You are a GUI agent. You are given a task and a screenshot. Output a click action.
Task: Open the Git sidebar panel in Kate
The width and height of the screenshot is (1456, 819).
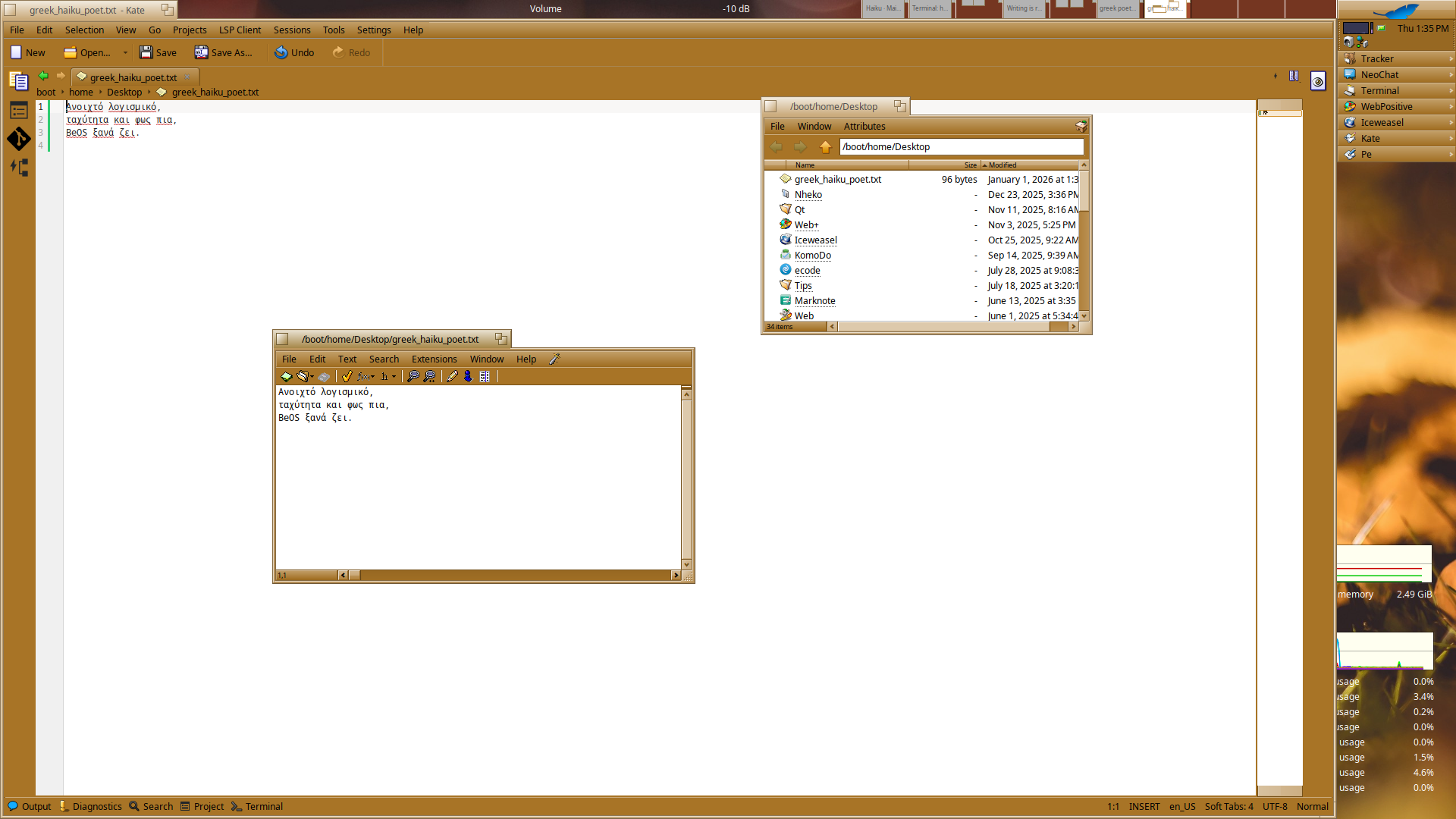point(19,139)
